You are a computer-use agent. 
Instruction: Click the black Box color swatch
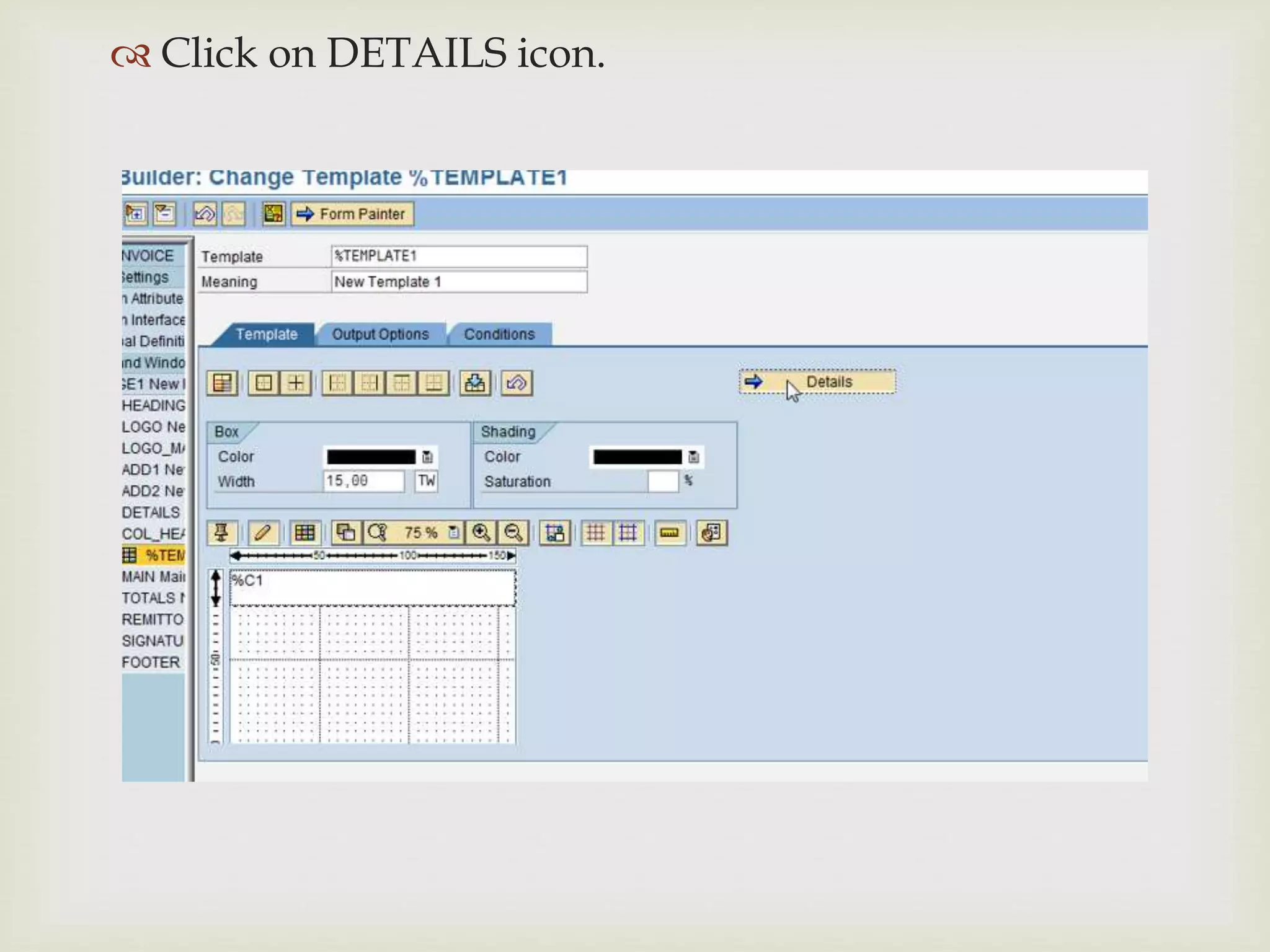(x=371, y=457)
